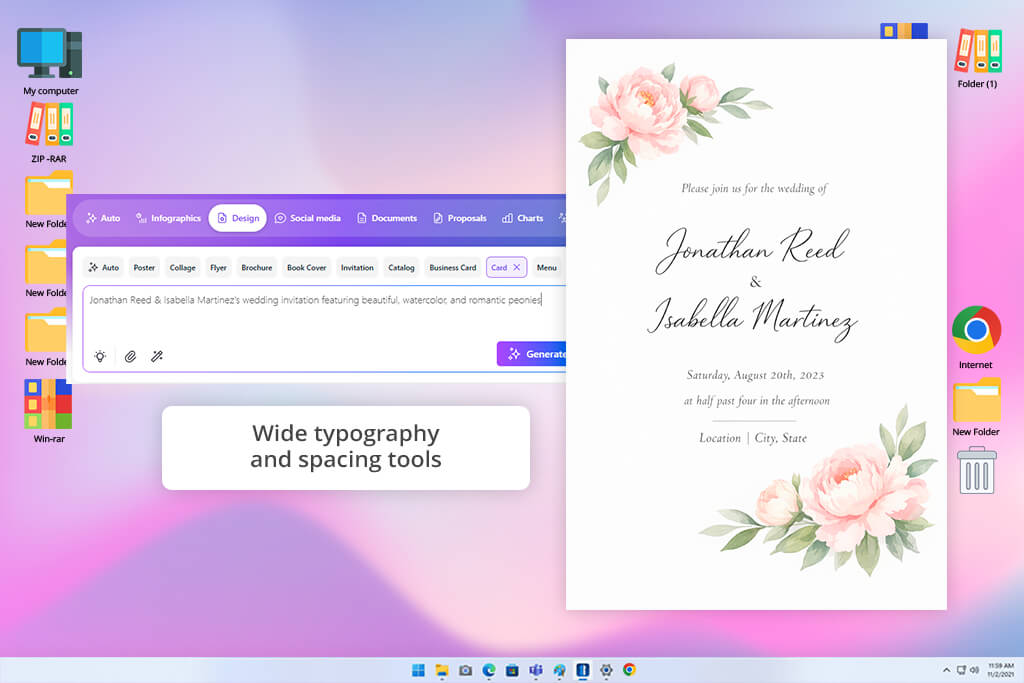Viewport: 1024px width, 683px height.
Task: Click the network tray icon
Action: tap(961, 670)
